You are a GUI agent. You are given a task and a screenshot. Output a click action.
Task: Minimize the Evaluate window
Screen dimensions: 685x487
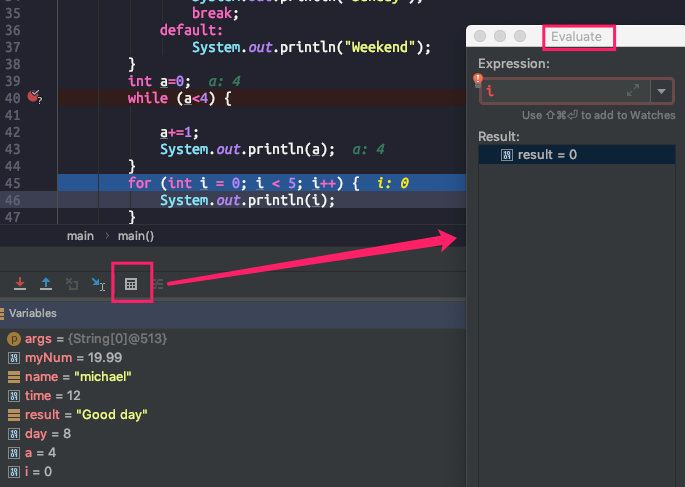[500, 36]
